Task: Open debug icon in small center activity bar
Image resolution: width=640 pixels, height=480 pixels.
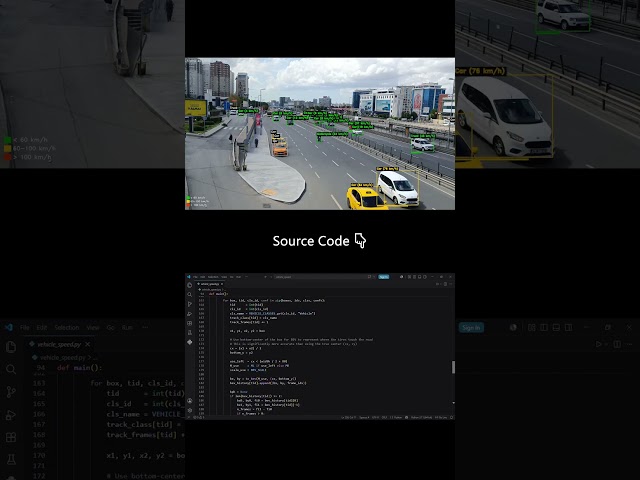Action: [x=189, y=314]
